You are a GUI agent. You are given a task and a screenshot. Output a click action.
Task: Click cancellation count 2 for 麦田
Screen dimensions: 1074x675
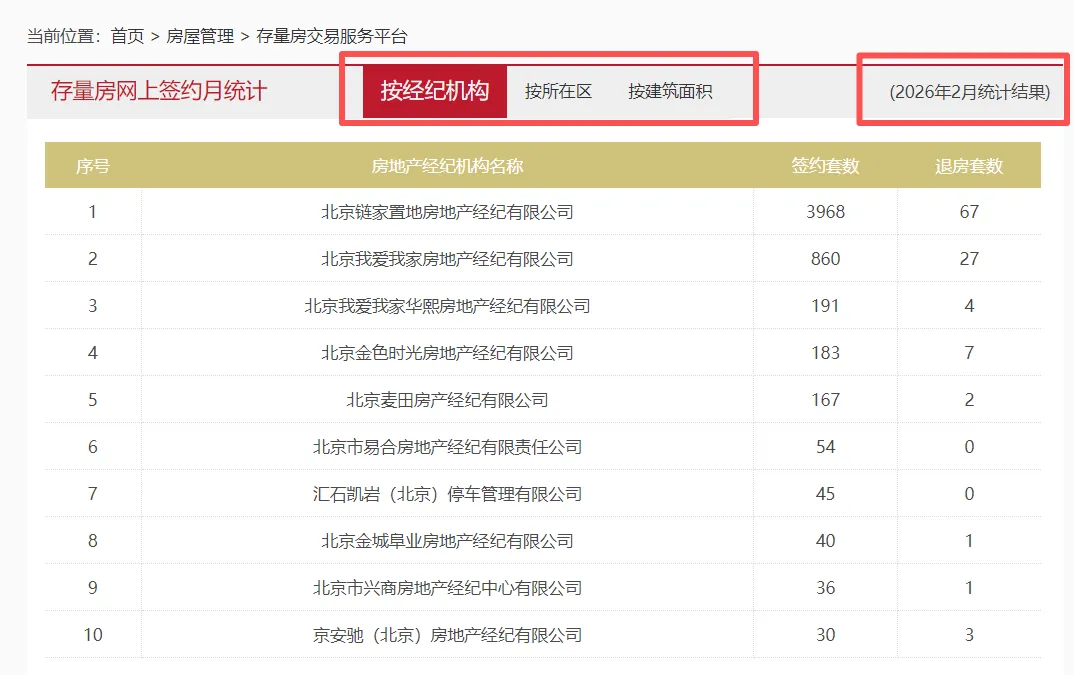[969, 400]
